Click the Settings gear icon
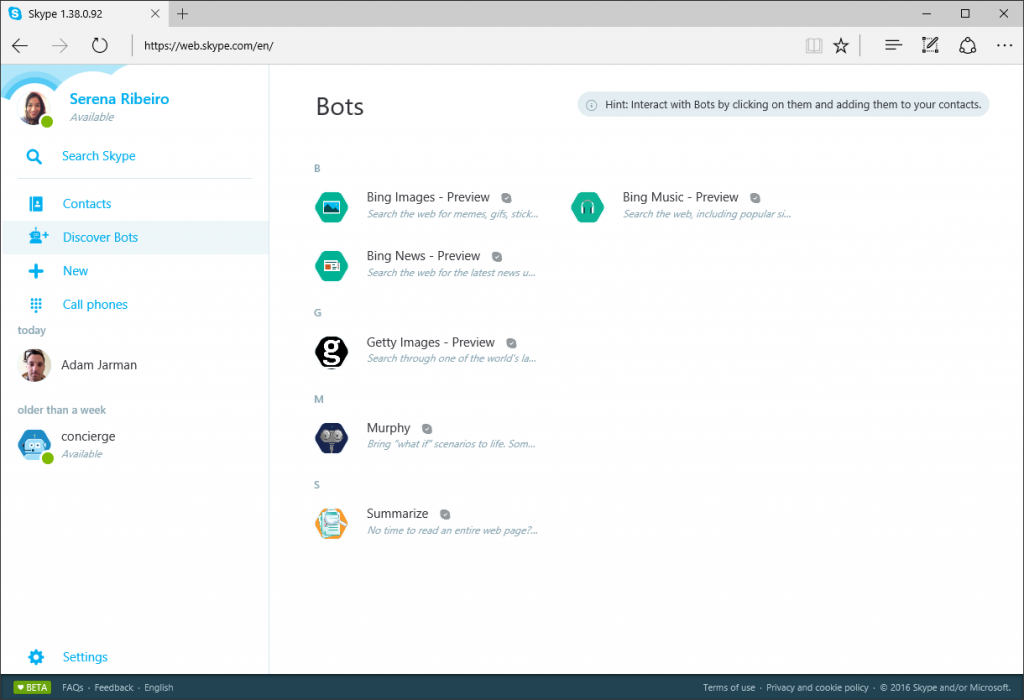Viewport: 1024px width, 700px height. pyautogui.click(x=36, y=657)
